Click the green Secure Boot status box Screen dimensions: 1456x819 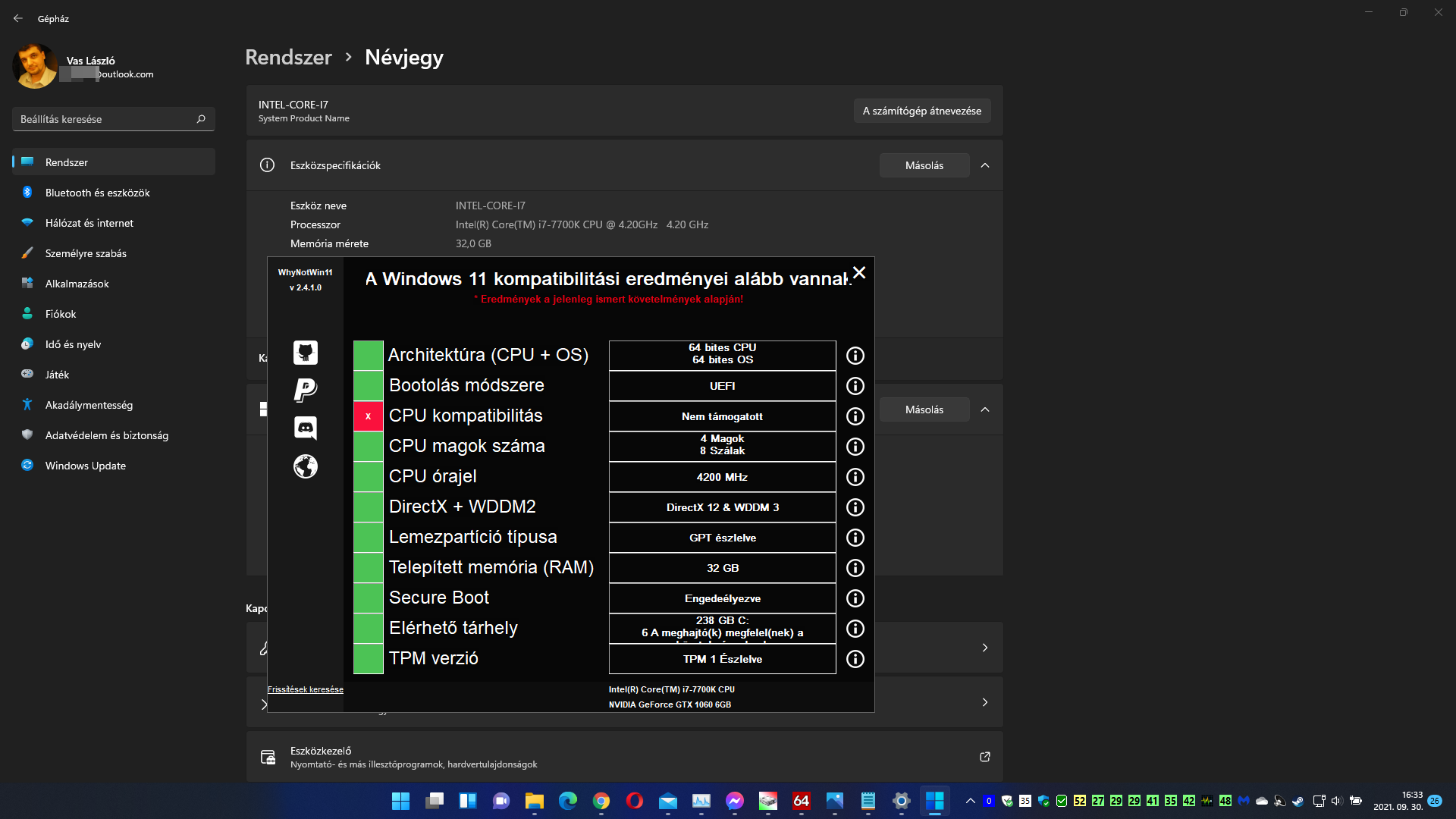pyautogui.click(x=369, y=598)
